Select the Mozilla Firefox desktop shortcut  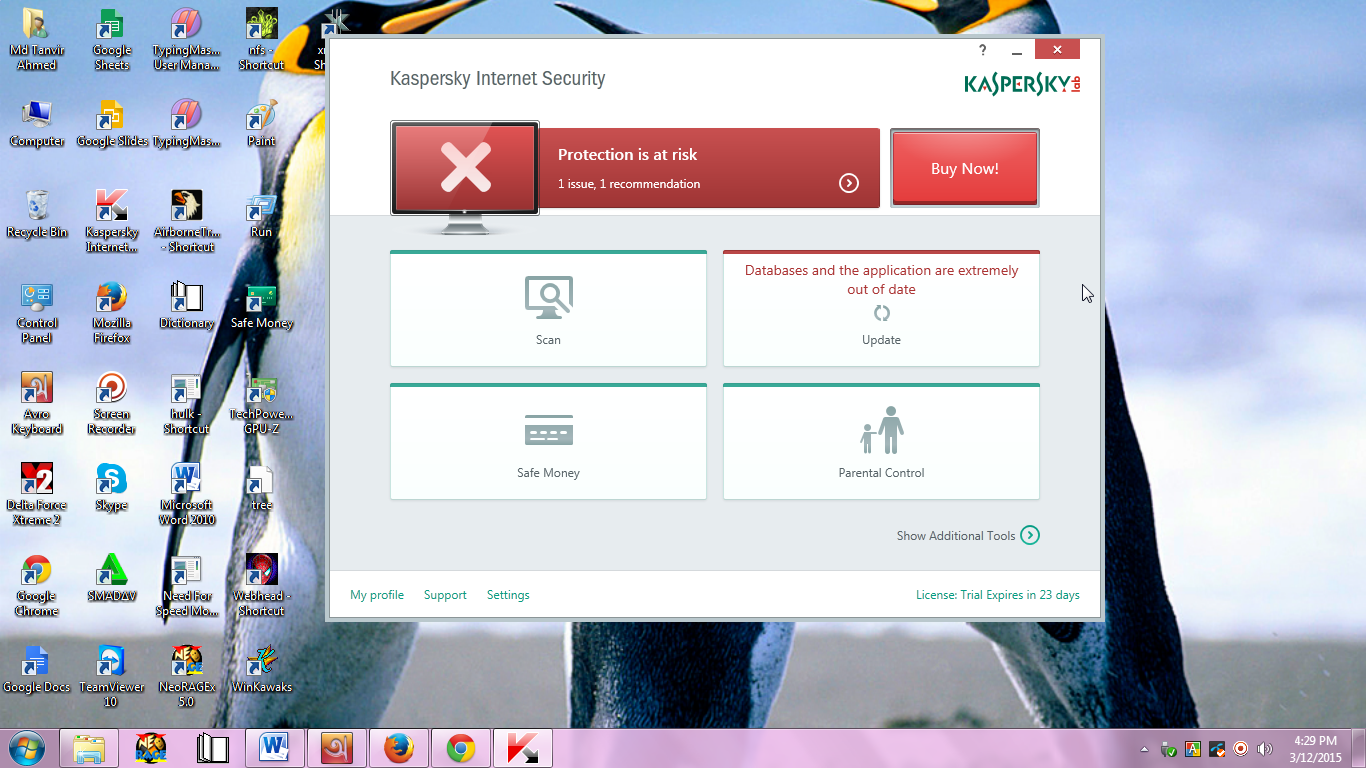pyautogui.click(x=111, y=312)
